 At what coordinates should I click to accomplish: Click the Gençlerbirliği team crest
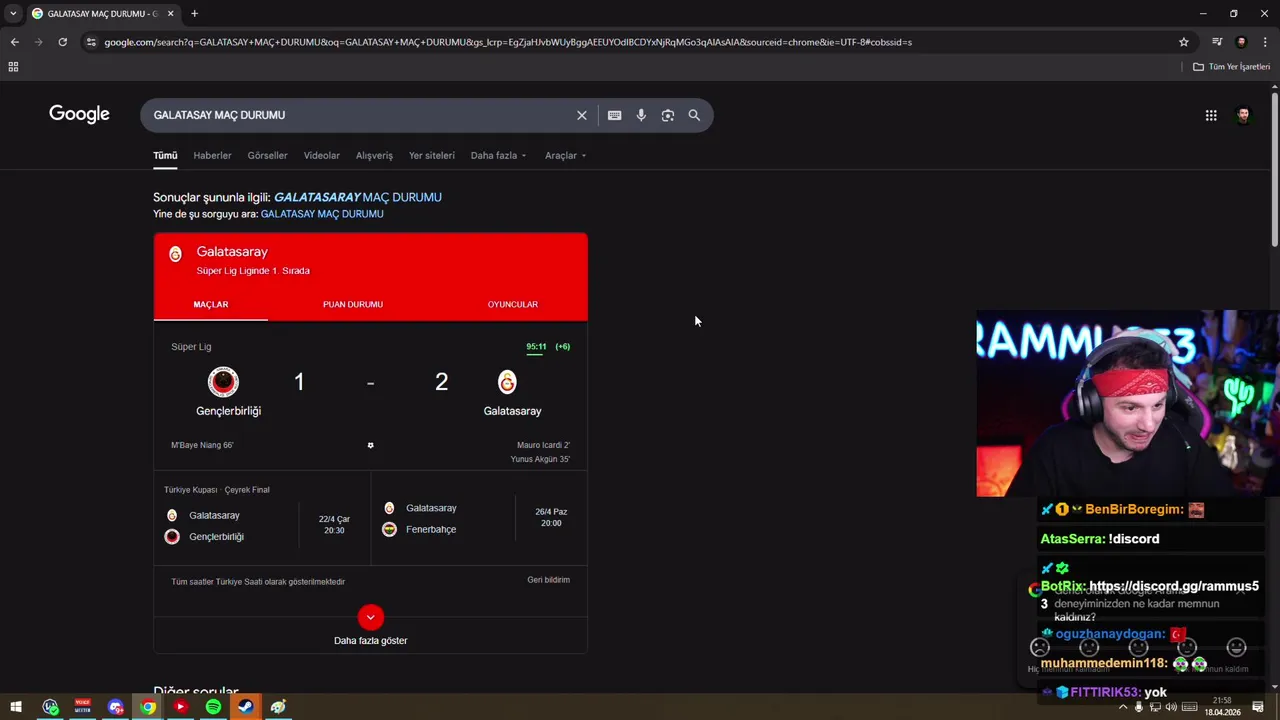(x=223, y=382)
